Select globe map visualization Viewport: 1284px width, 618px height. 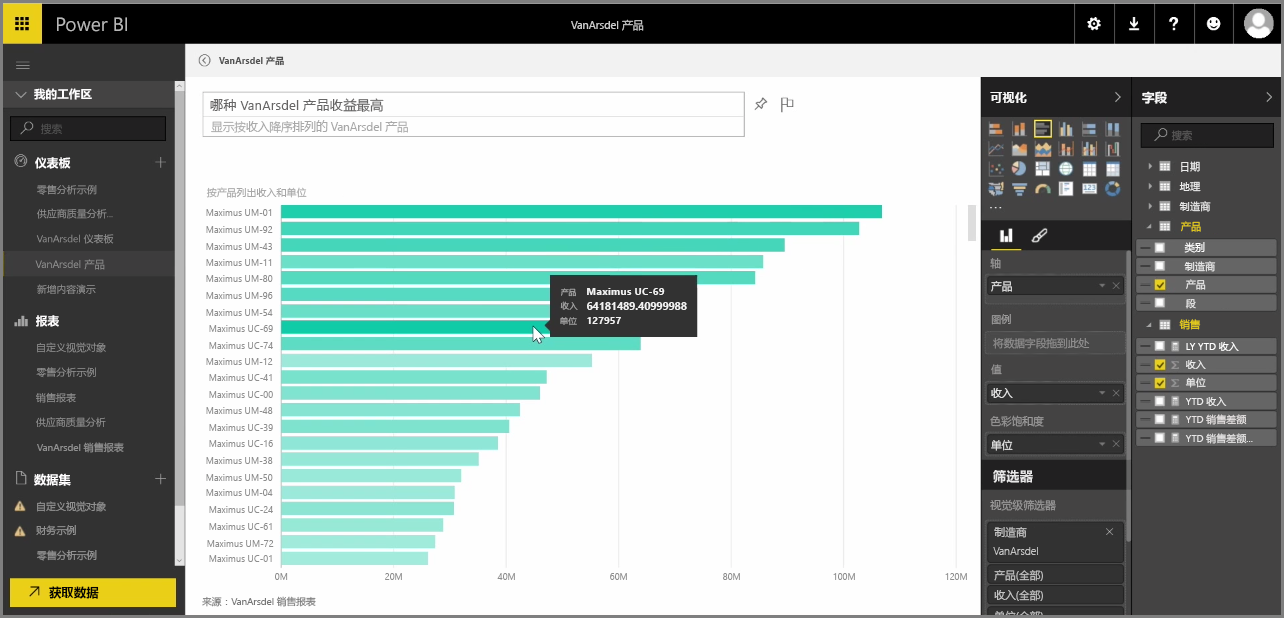pyautogui.click(x=1066, y=169)
